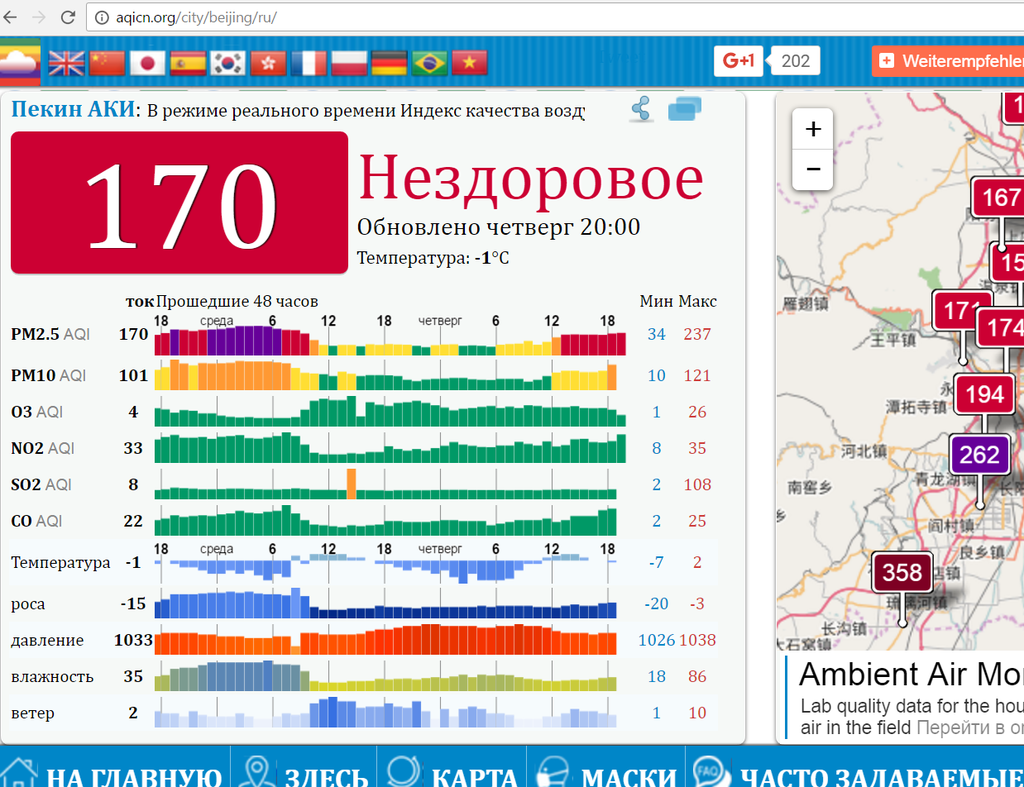
Task: Click the orange SO2 spike bar
Action: [351, 484]
